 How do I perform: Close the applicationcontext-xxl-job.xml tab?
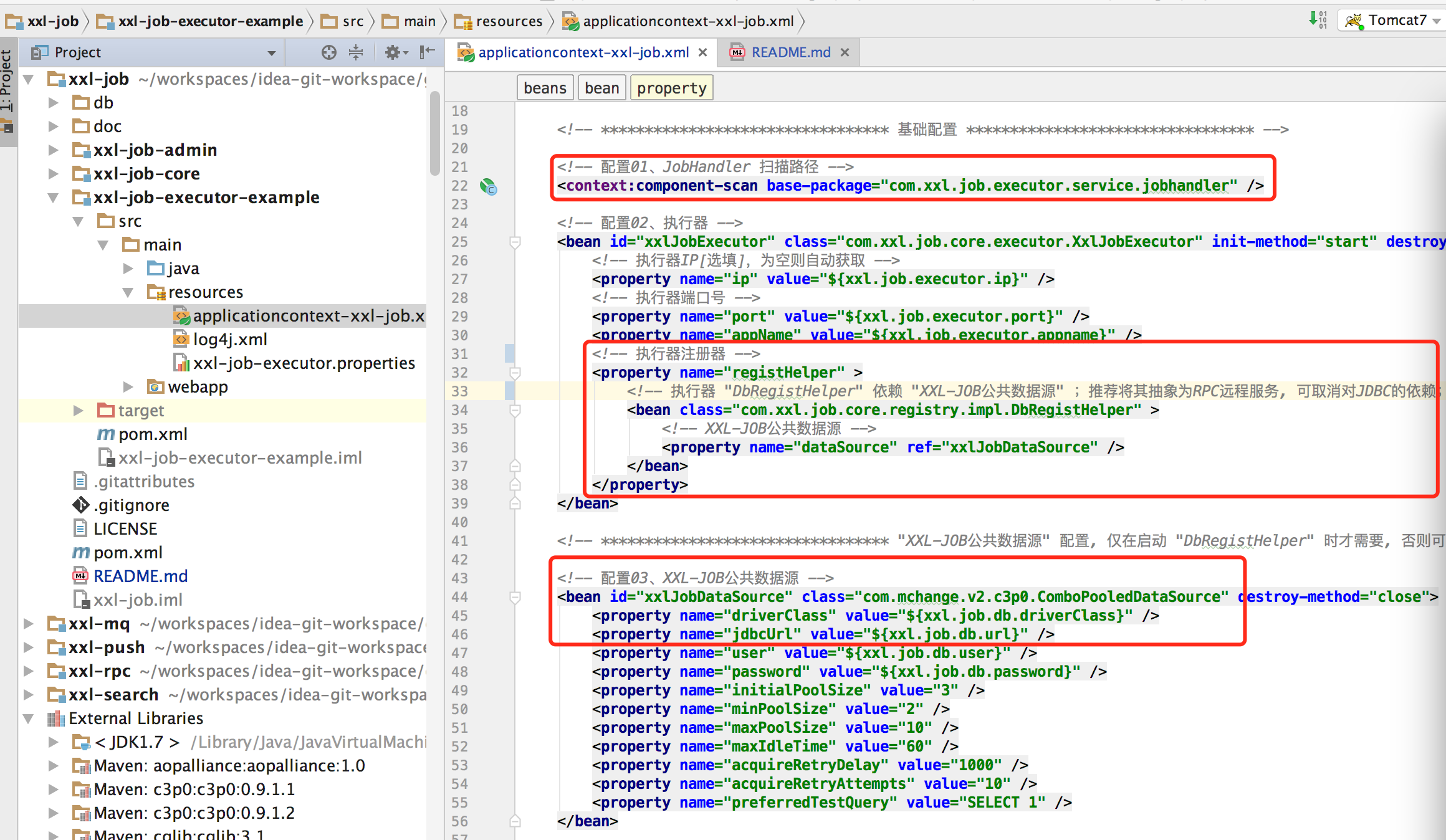click(702, 52)
